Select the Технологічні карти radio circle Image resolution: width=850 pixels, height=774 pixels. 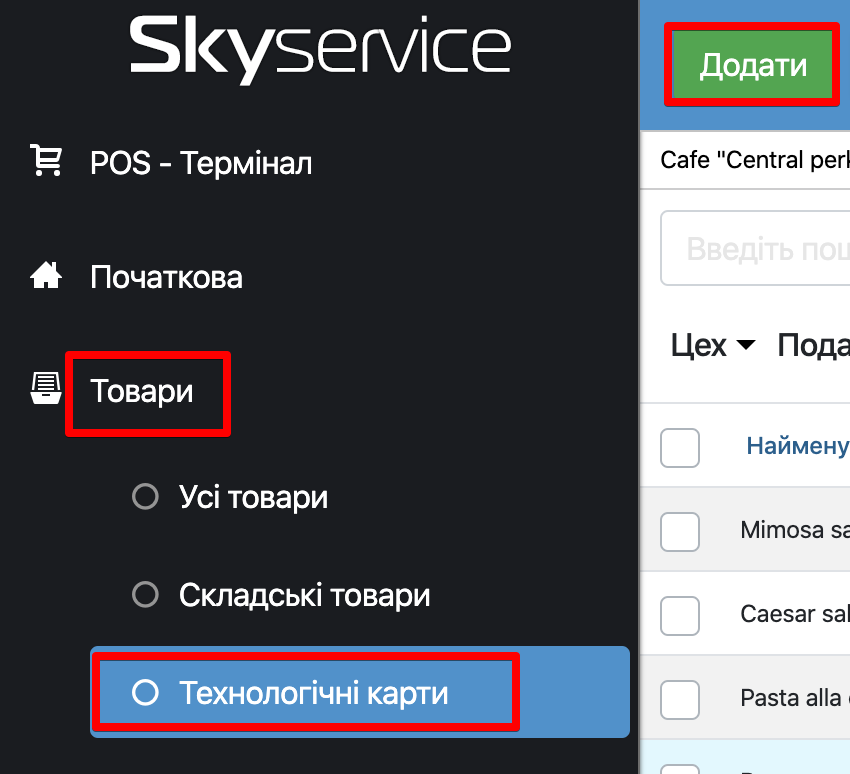click(x=146, y=693)
